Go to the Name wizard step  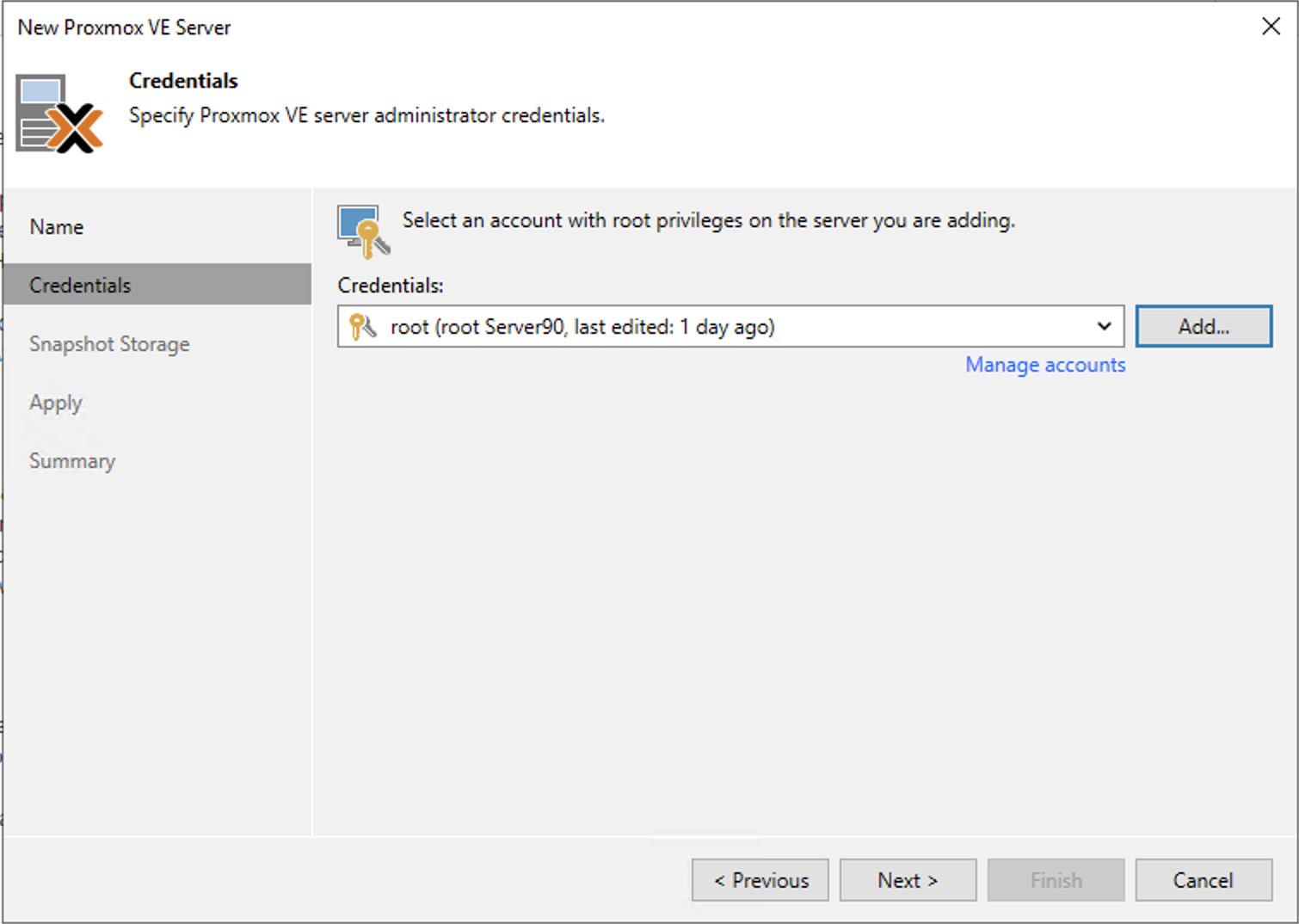tap(57, 227)
